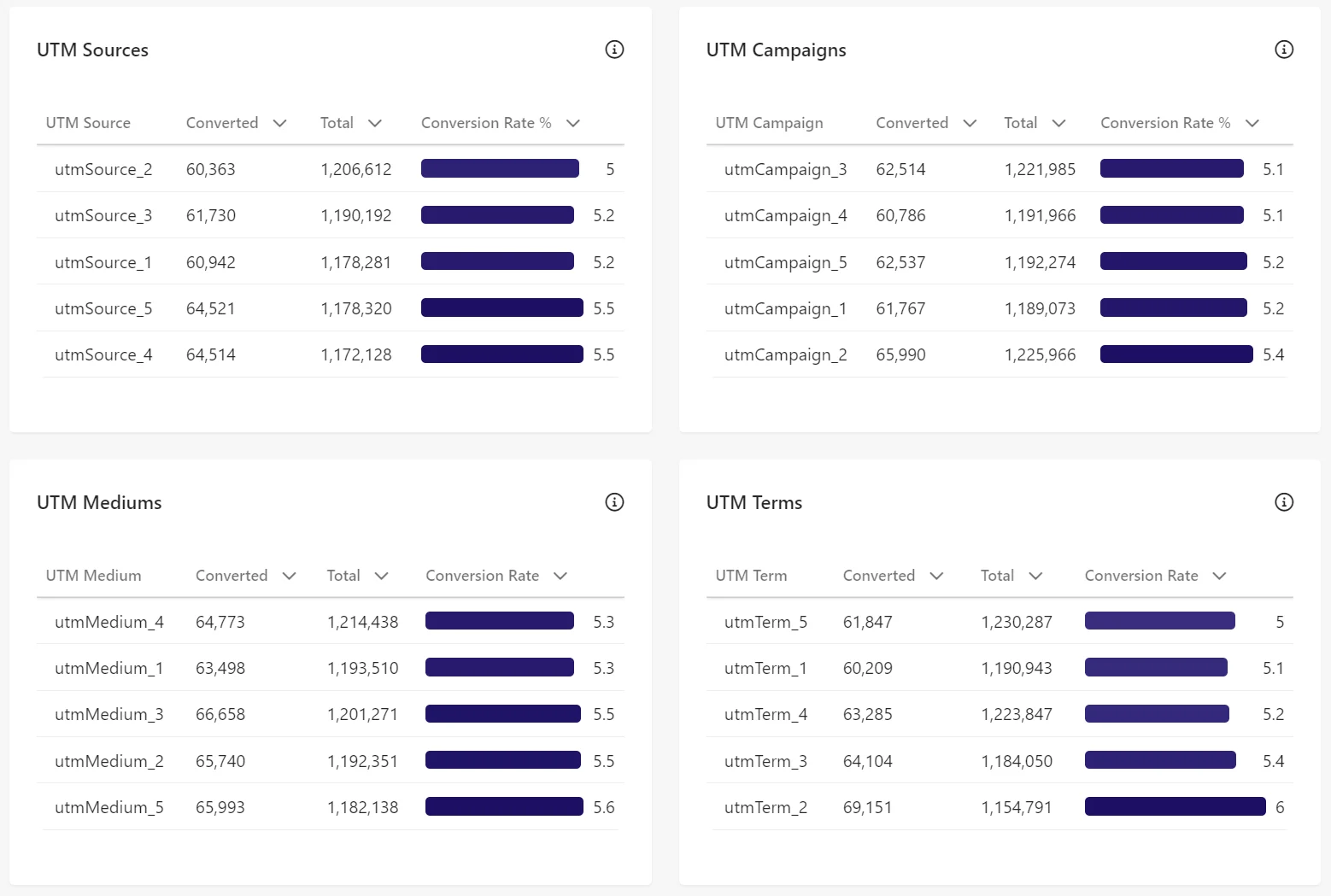Sort UTM Campaigns by Converted chevron
Image resolution: width=1331 pixels, height=896 pixels.
point(970,123)
